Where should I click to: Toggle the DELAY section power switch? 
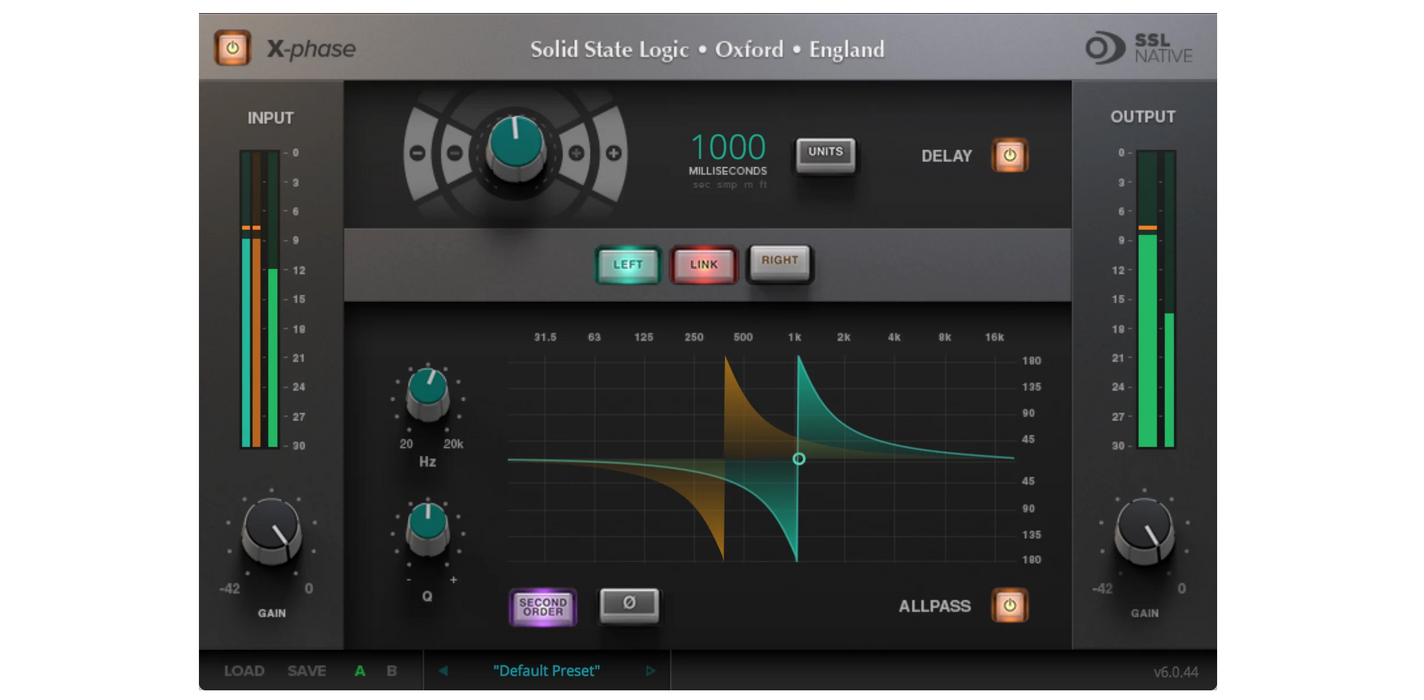tap(1009, 156)
